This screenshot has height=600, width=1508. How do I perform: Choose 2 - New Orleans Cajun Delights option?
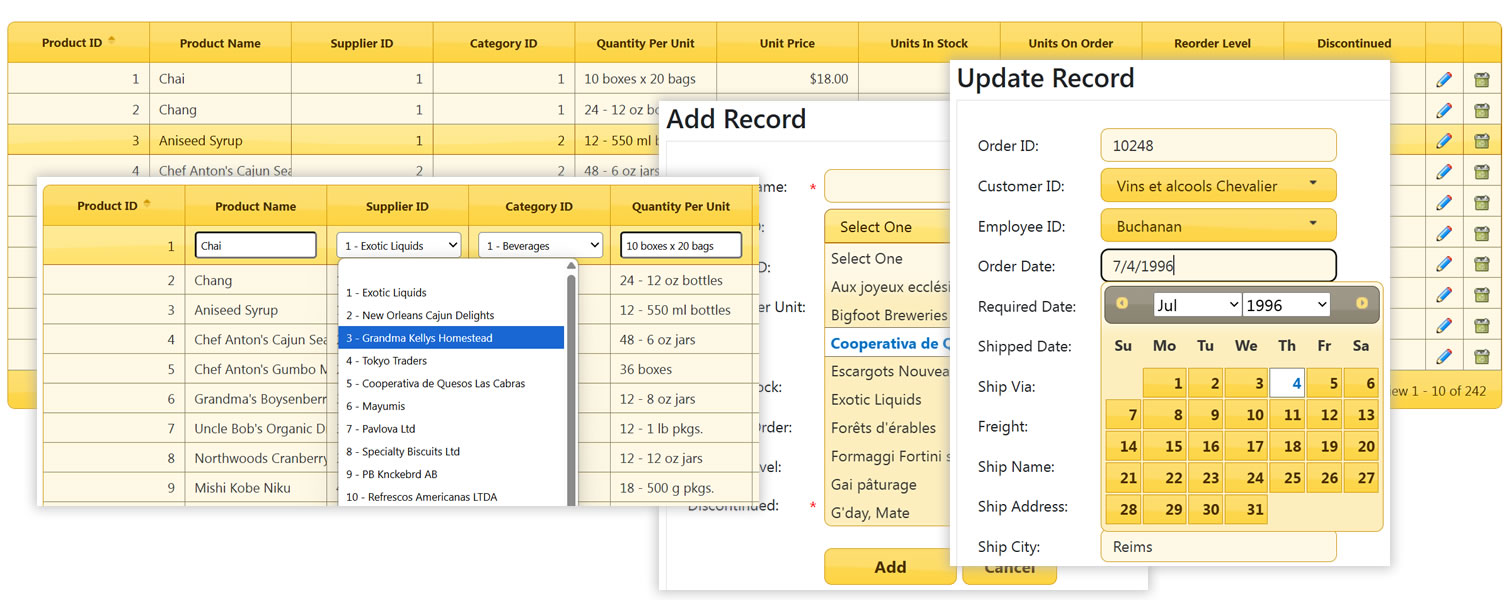tap(451, 315)
